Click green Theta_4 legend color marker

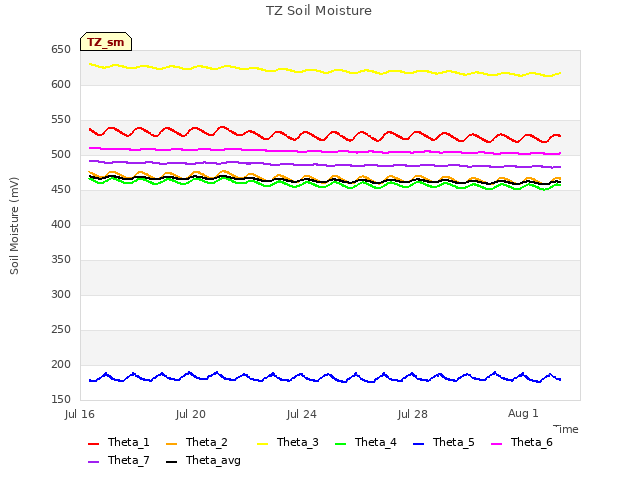[340, 444]
